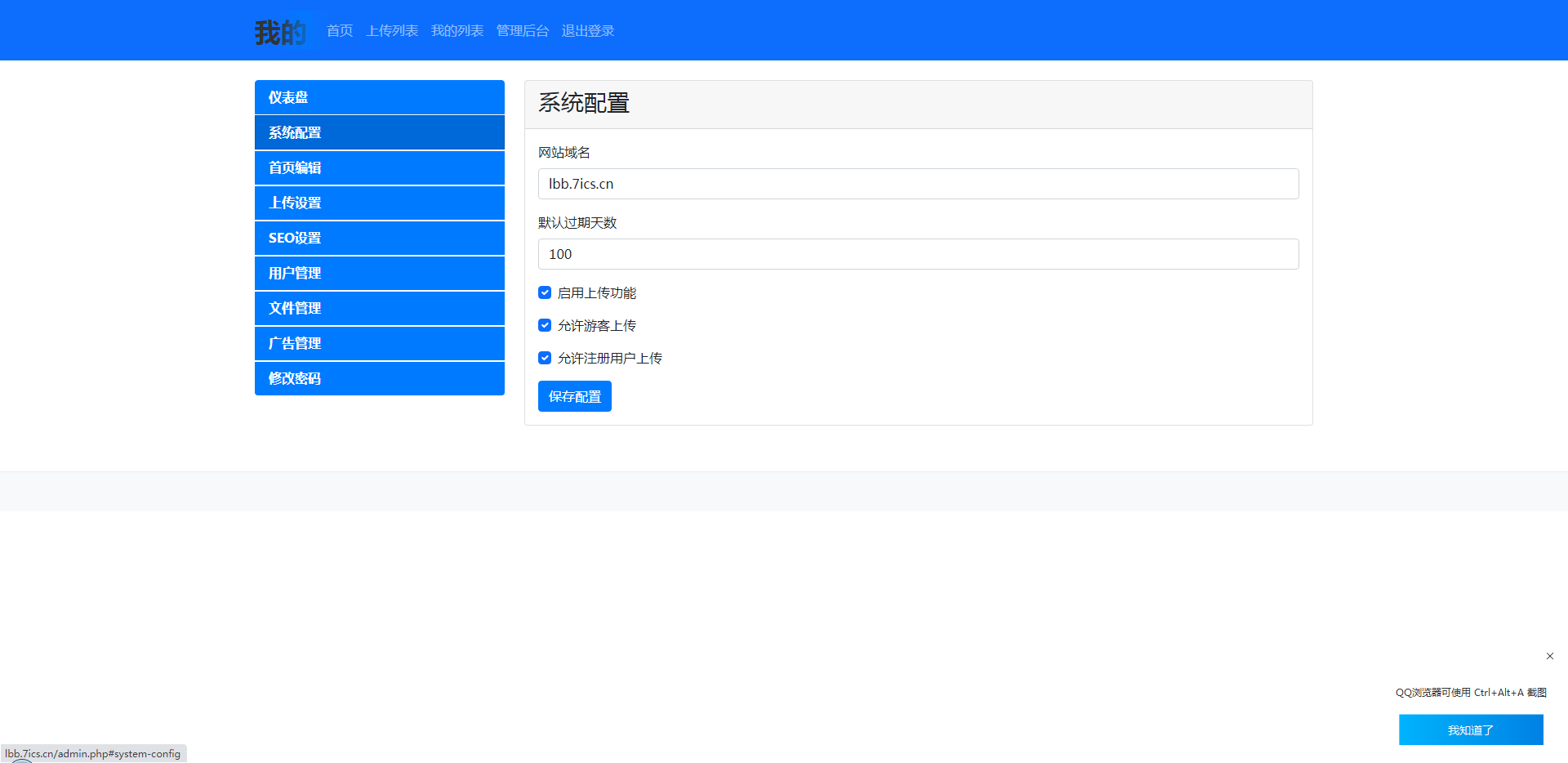Open 首页 in the top navigation
This screenshot has width=1568, height=763.
click(x=340, y=31)
